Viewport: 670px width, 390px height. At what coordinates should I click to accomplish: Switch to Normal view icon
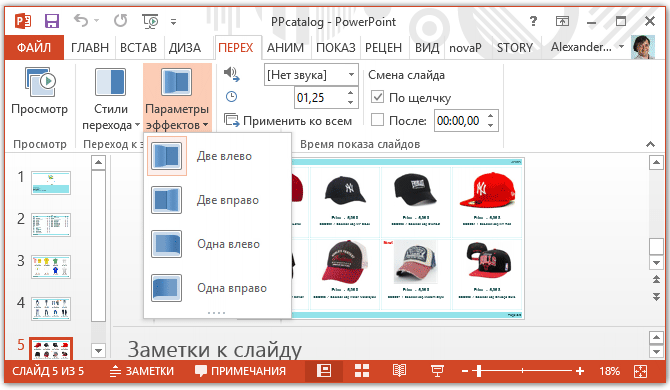[324, 371]
